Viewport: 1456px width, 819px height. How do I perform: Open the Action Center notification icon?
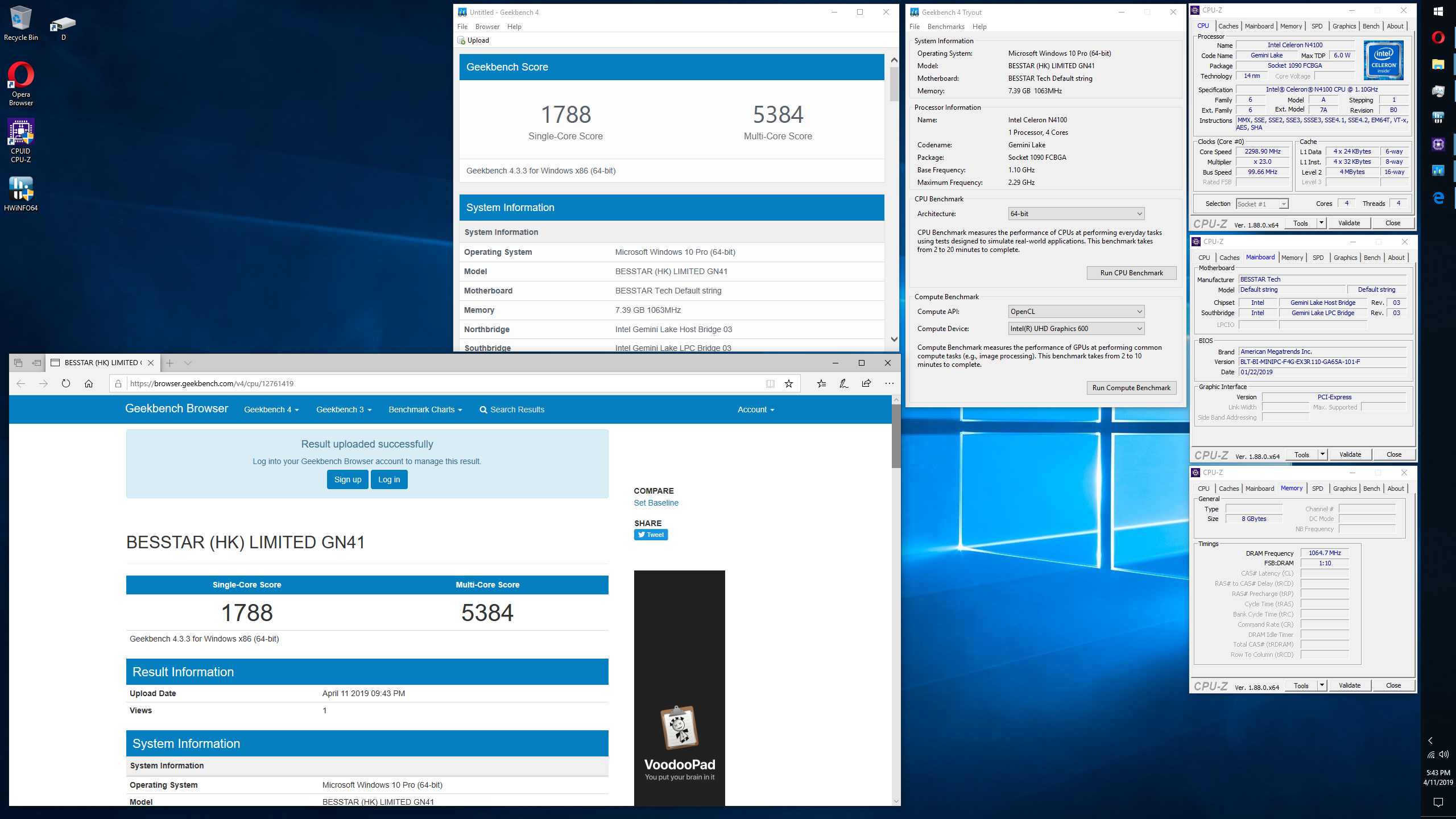(1438, 802)
